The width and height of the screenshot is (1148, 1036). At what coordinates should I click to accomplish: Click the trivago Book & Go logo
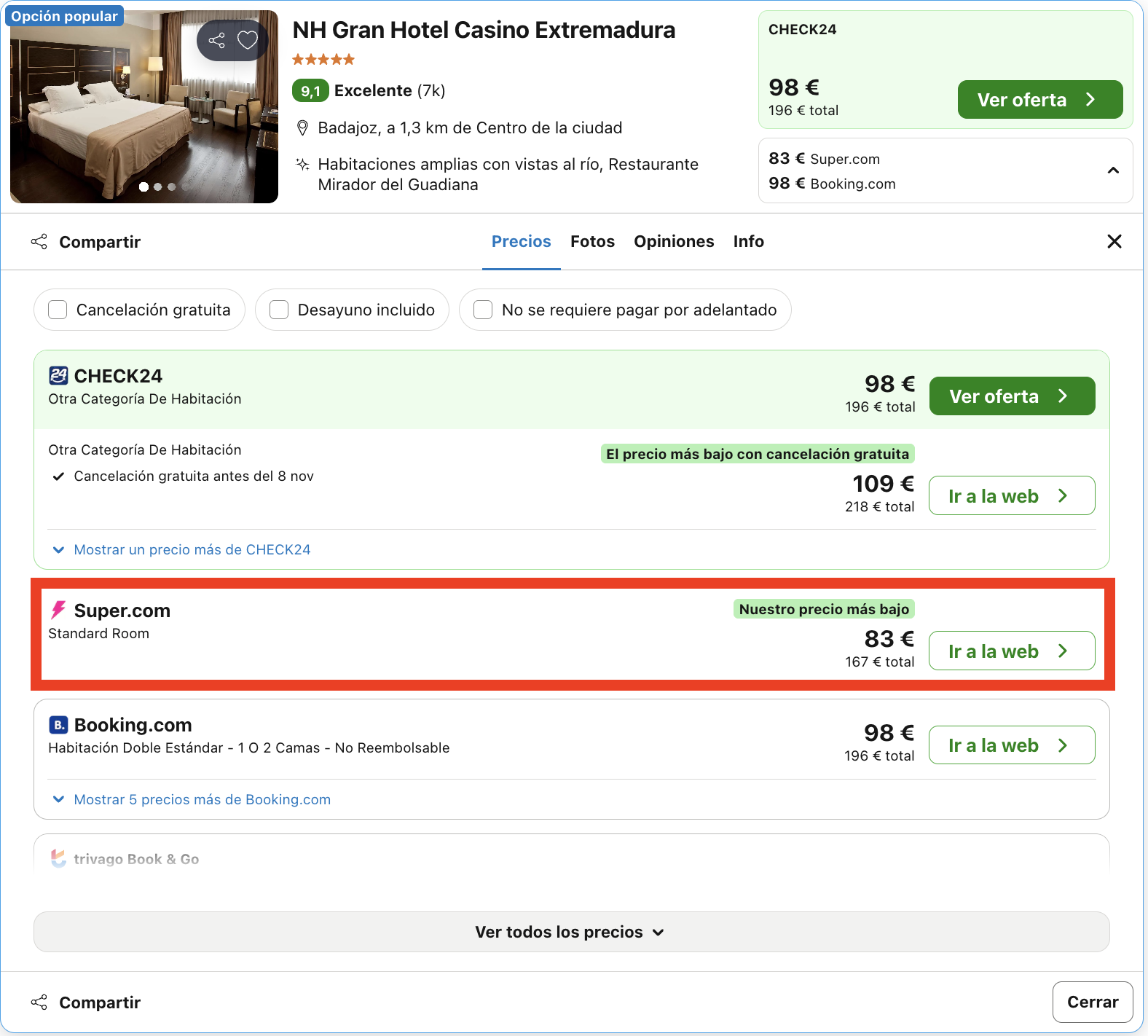click(x=58, y=859)
